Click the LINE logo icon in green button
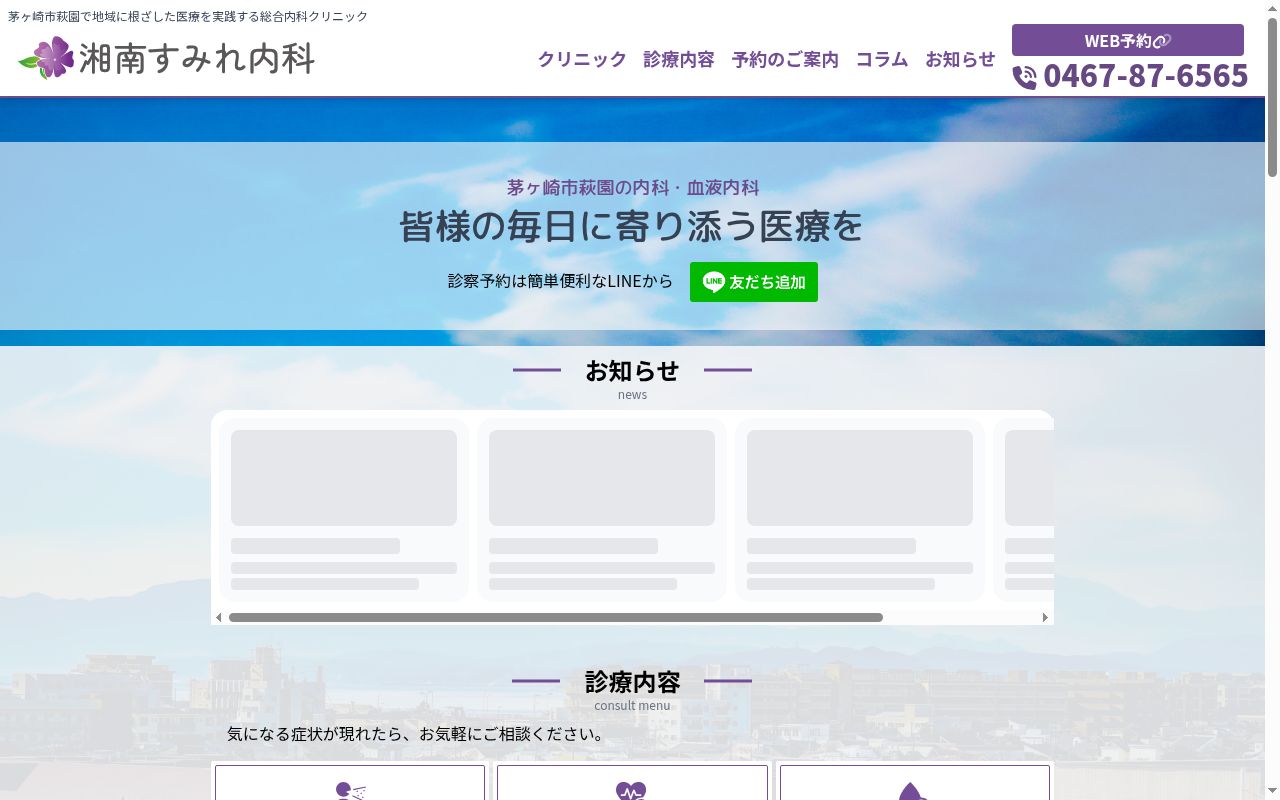Screen dimensions: 1280x800 point(714,282)
